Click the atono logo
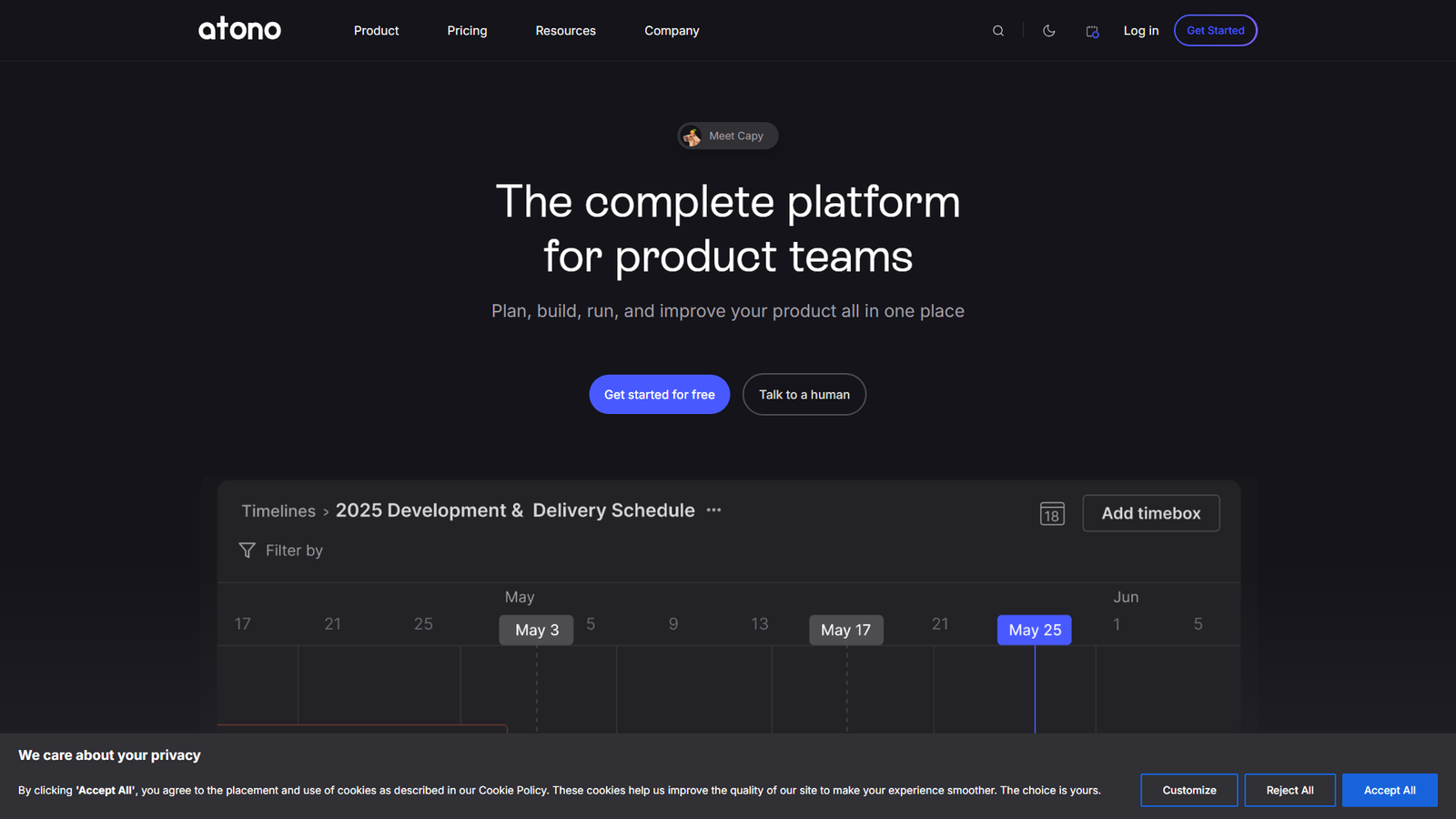The height and width of the screenshot is (819, 1456). pos(239,30)
